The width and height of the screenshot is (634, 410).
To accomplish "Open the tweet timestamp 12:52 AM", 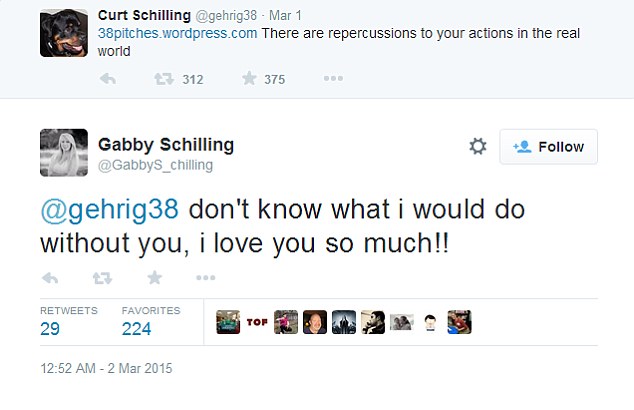I will click(x=107, y=368).
